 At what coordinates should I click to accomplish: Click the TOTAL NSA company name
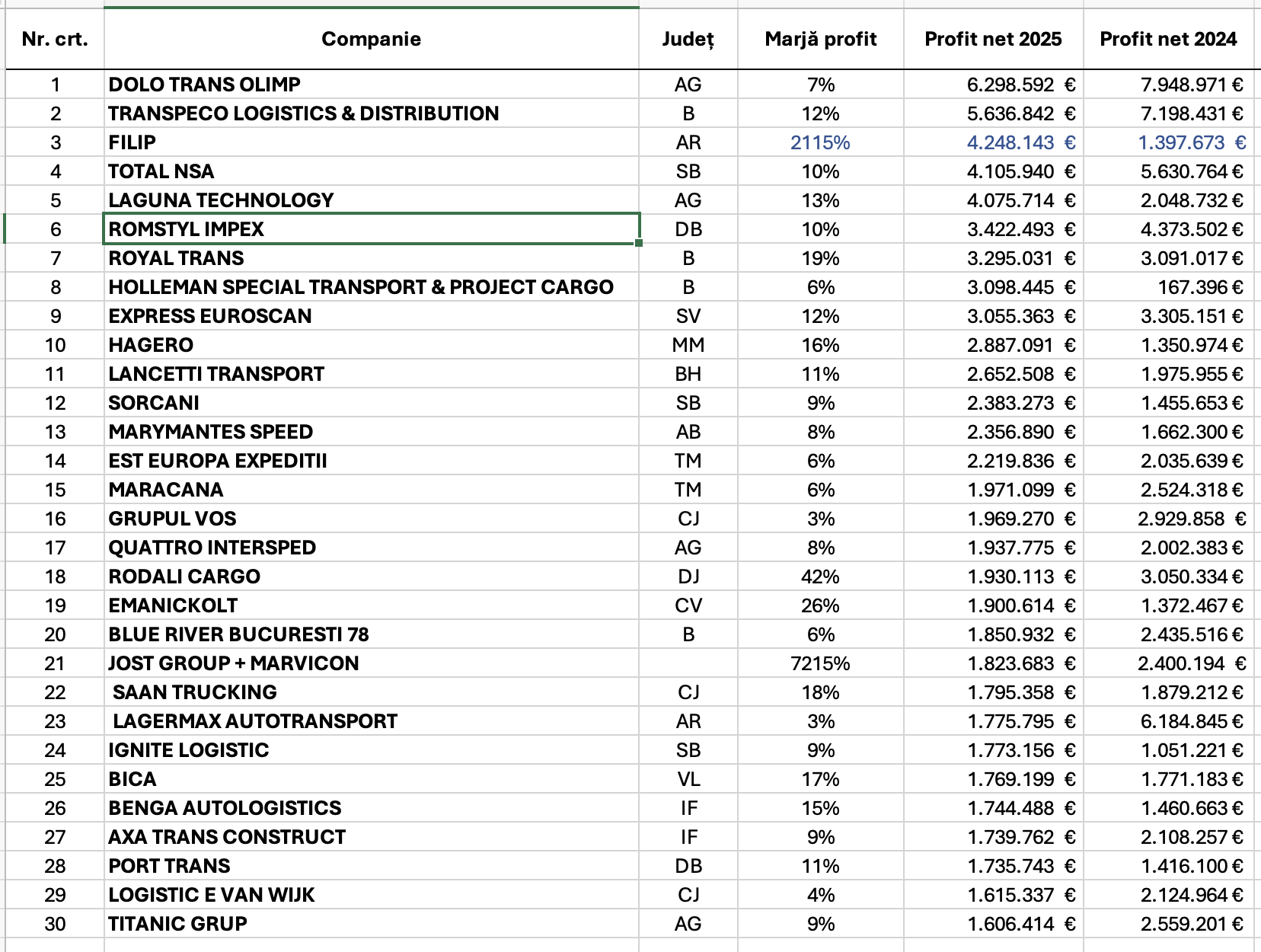(161, 171)
